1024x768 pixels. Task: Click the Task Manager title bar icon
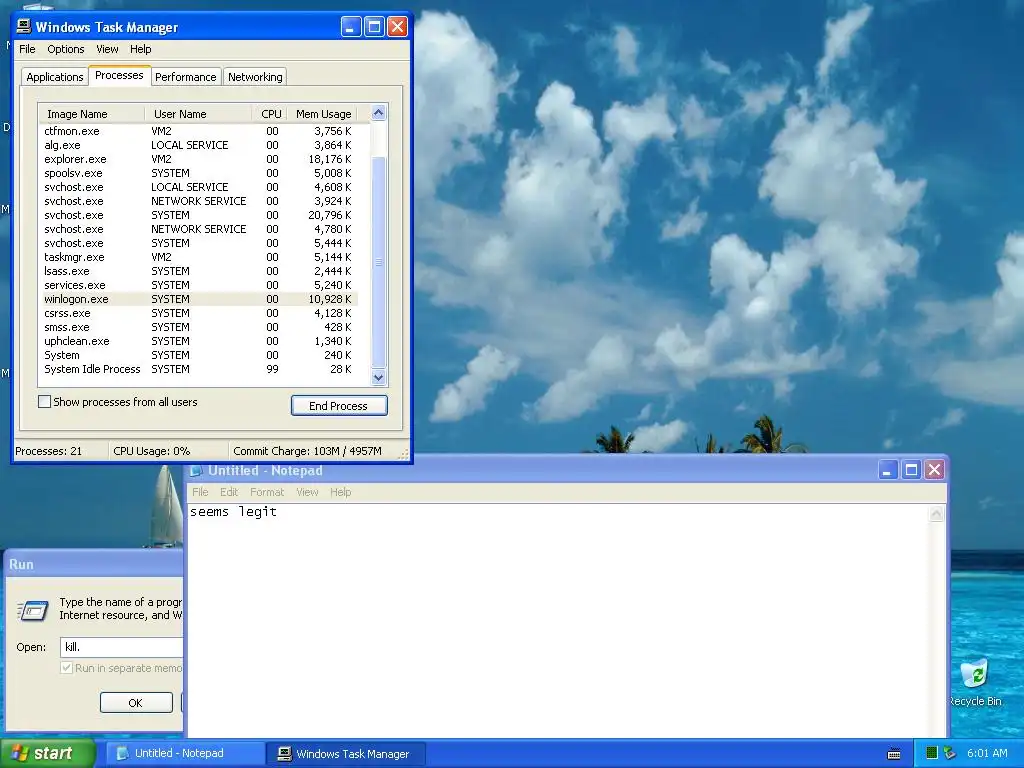[24, 26]
